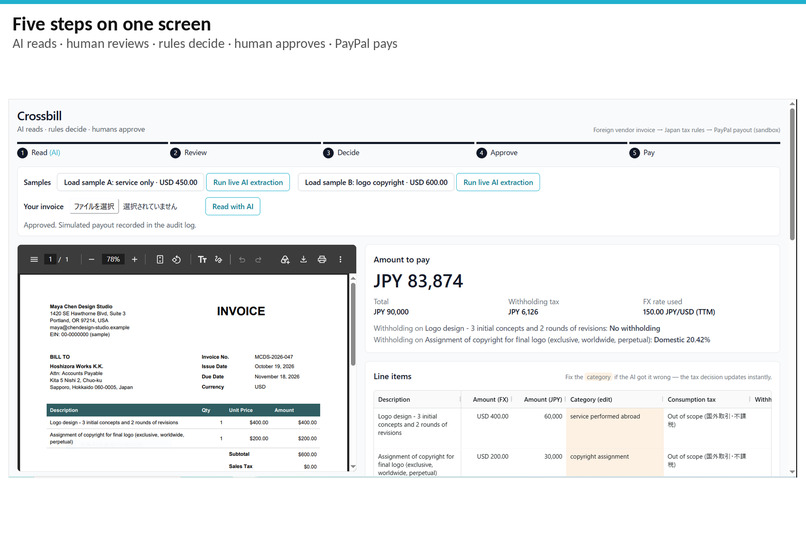
Task: Click the fit to page icon
Action: (x=160, y=260)
